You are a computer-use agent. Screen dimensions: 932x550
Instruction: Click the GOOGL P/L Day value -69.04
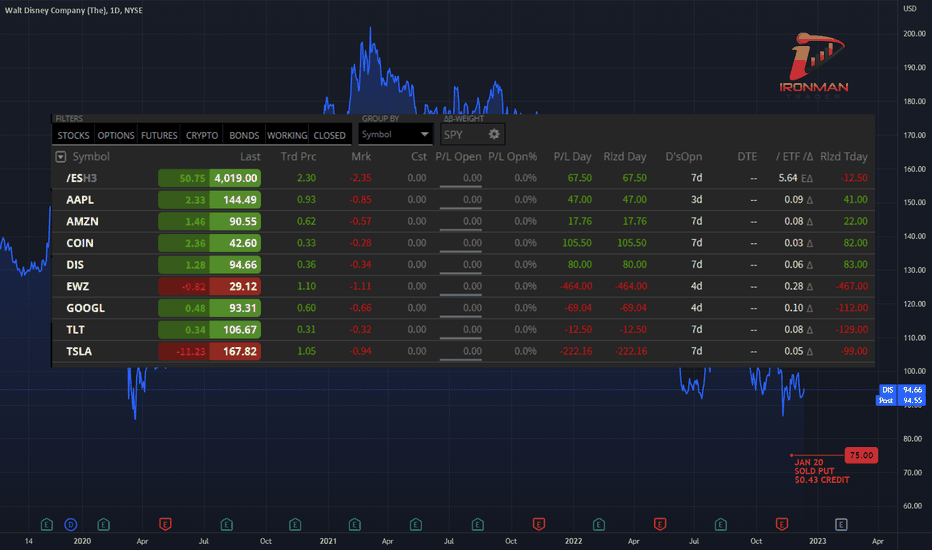576,308
